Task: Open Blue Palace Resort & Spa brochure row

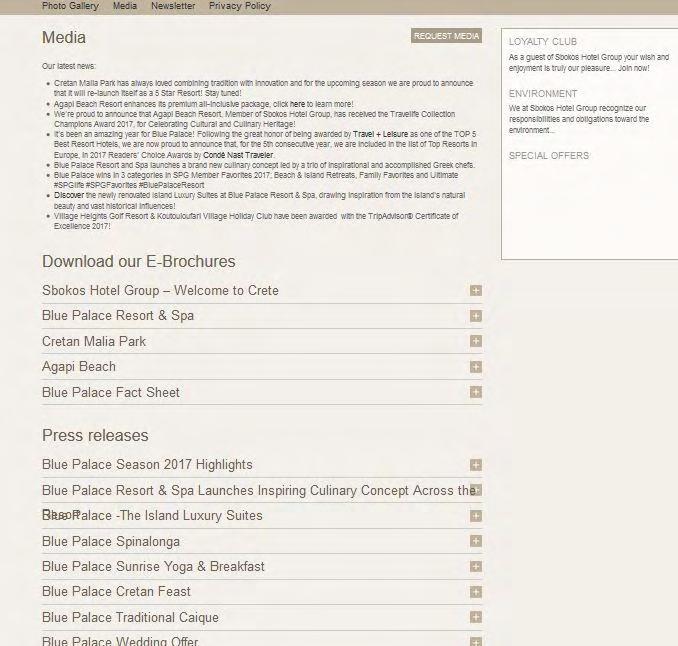Action: click(262, 316)
